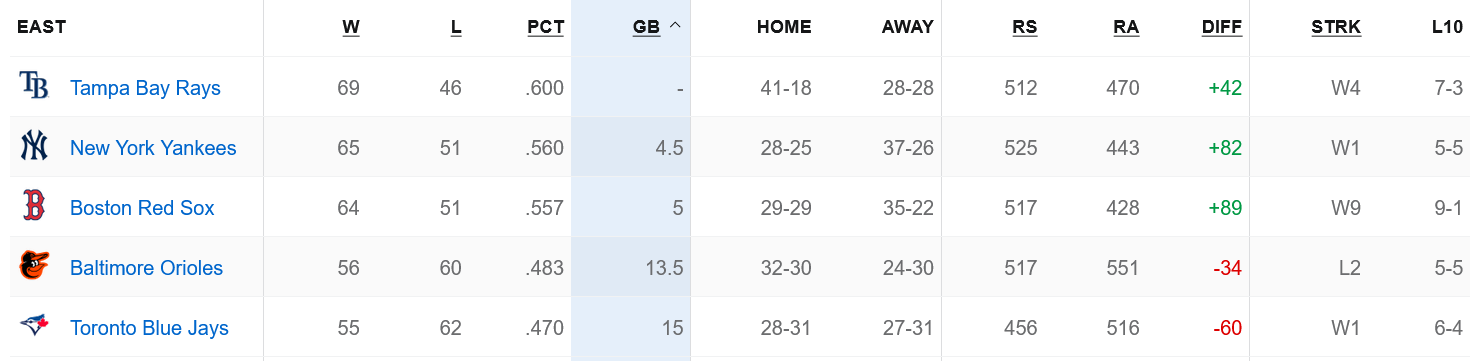1480x361 pixels.
Task: Select the Yankees 4.5 games-back cell
Action: (631, 147)
